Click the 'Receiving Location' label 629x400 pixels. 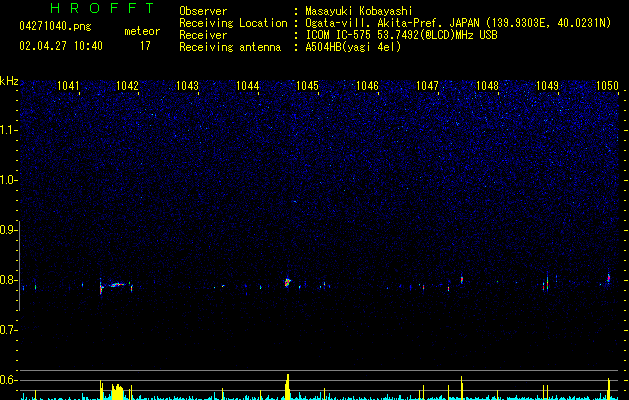233,23
